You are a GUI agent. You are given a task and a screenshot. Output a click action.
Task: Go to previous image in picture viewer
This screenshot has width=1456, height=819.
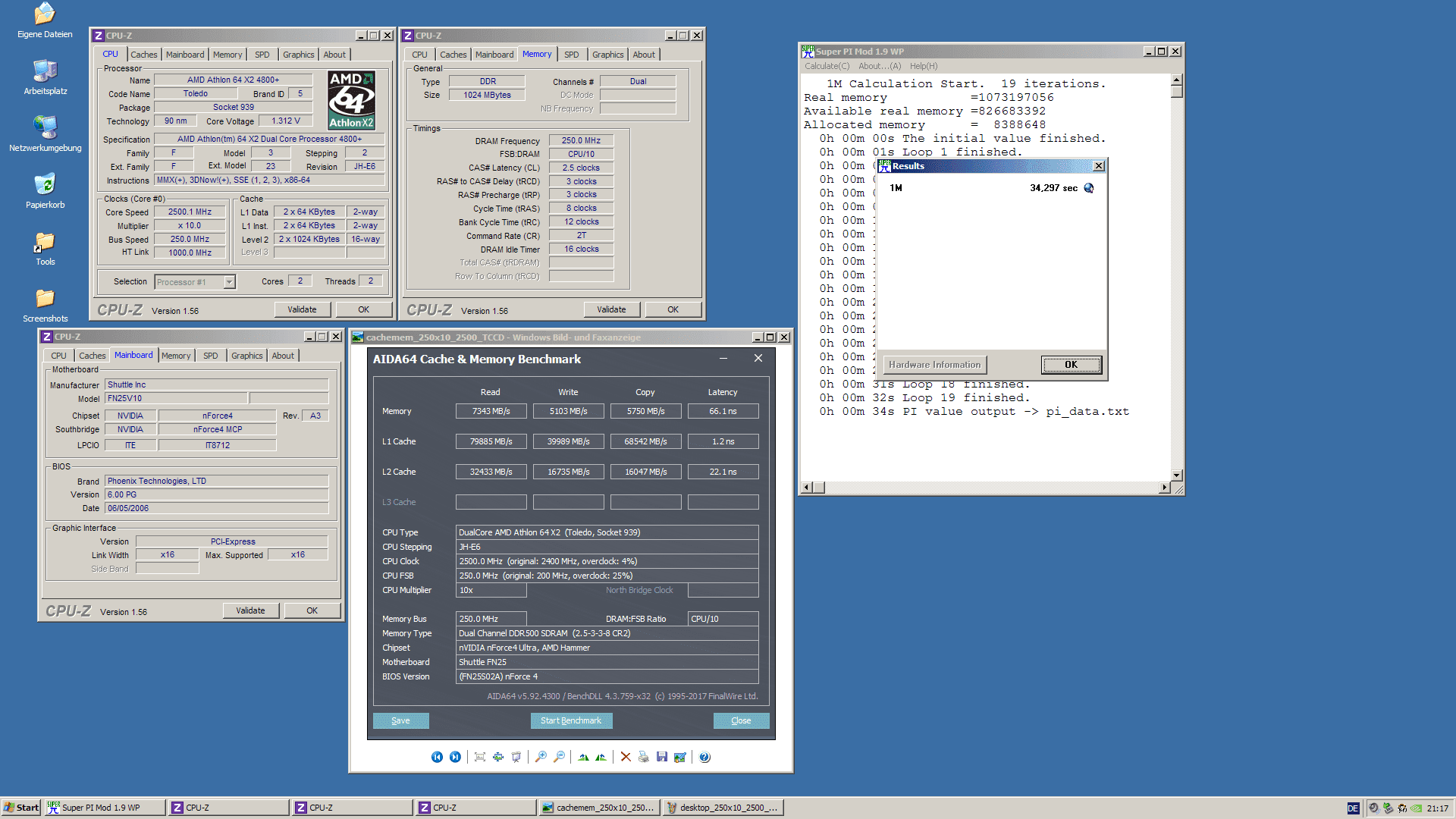(x=437, y=757)
